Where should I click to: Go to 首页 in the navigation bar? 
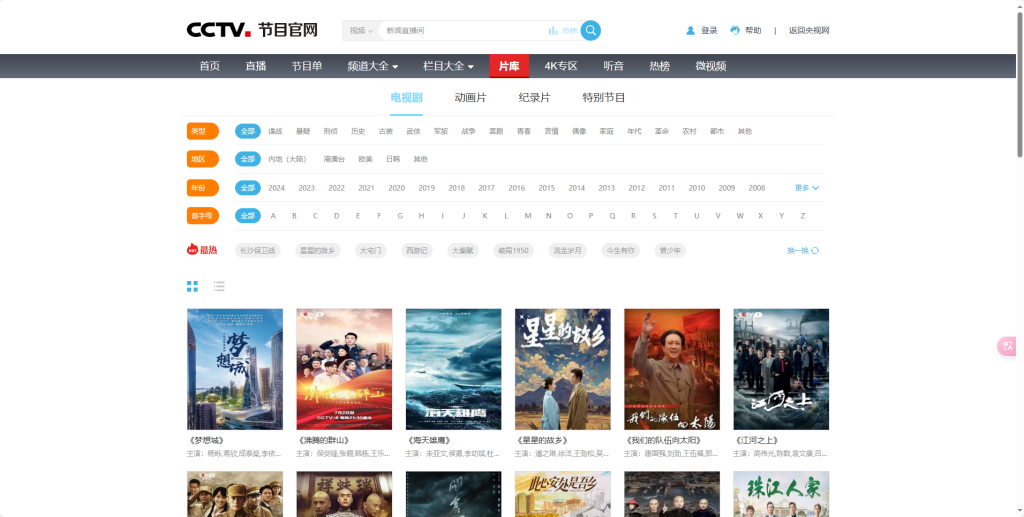point(210,66)
